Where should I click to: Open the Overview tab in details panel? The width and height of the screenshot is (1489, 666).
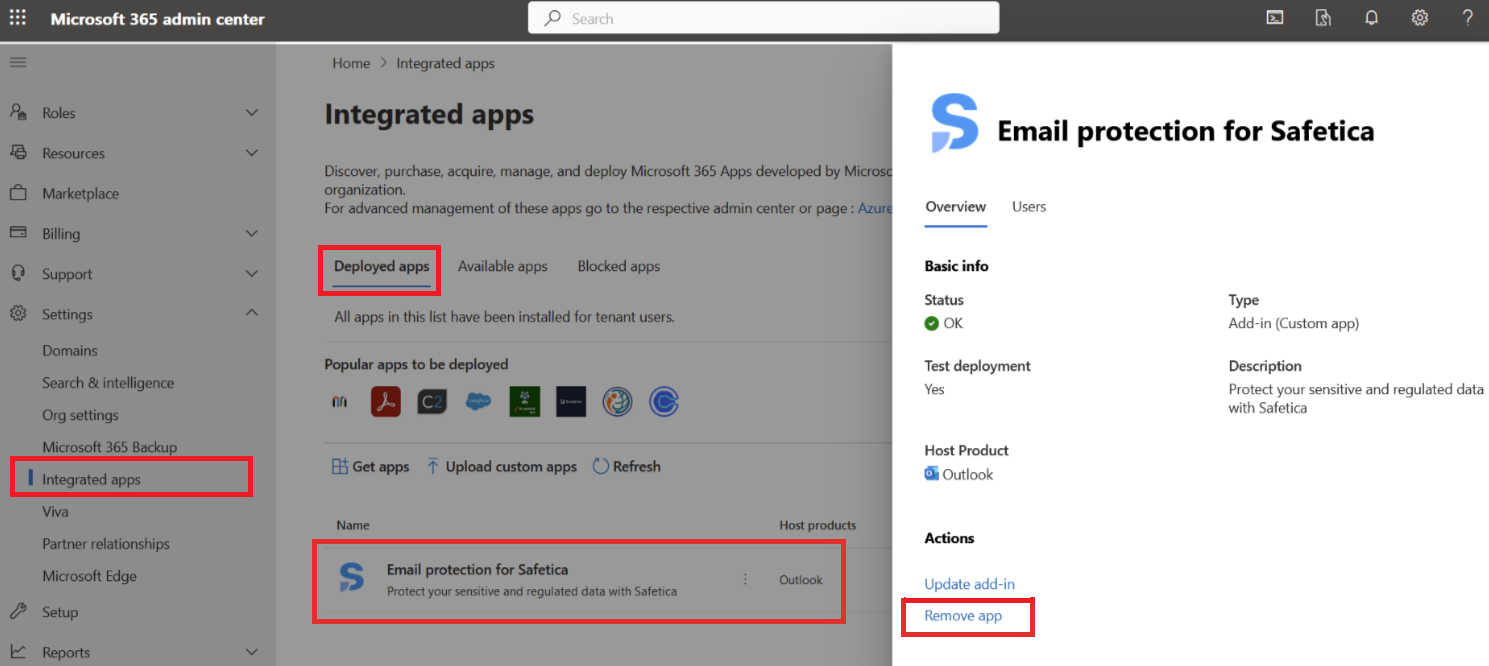tap(956, 206)
